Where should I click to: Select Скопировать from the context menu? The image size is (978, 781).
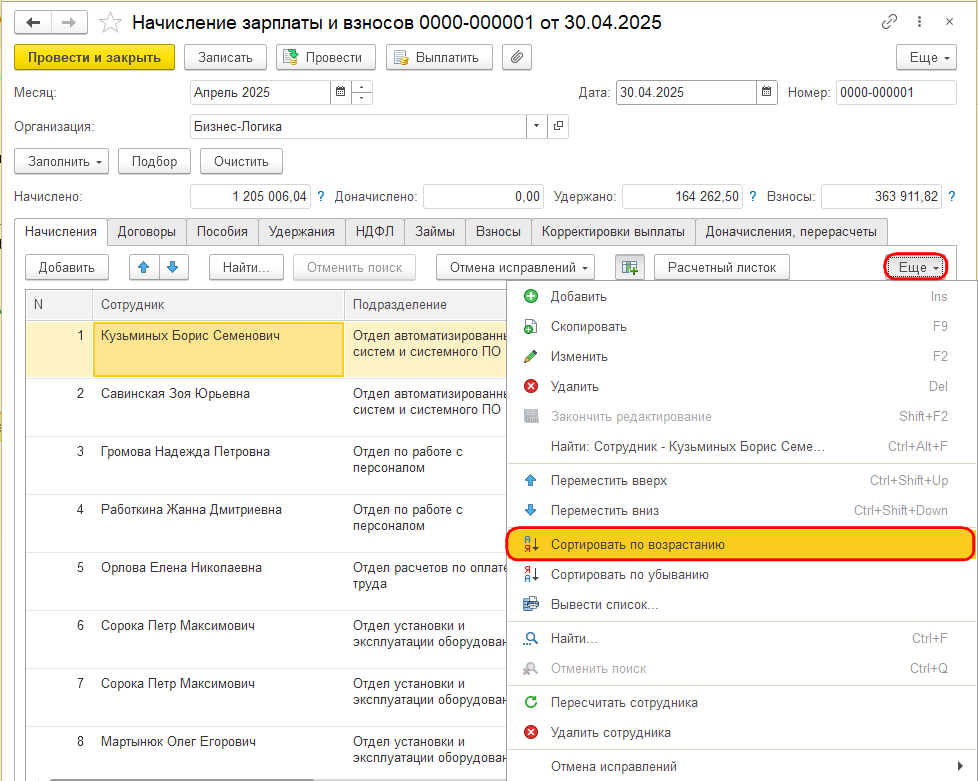click(x=742, y=326)
